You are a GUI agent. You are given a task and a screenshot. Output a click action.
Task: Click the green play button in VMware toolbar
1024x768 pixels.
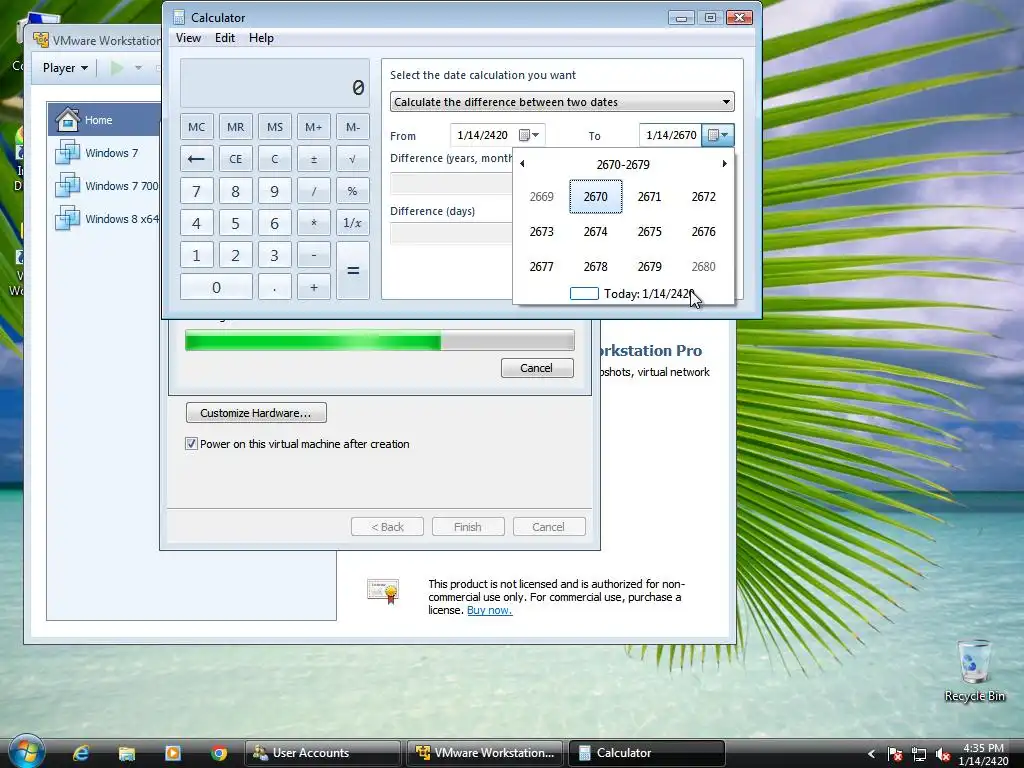click(117, 67)
